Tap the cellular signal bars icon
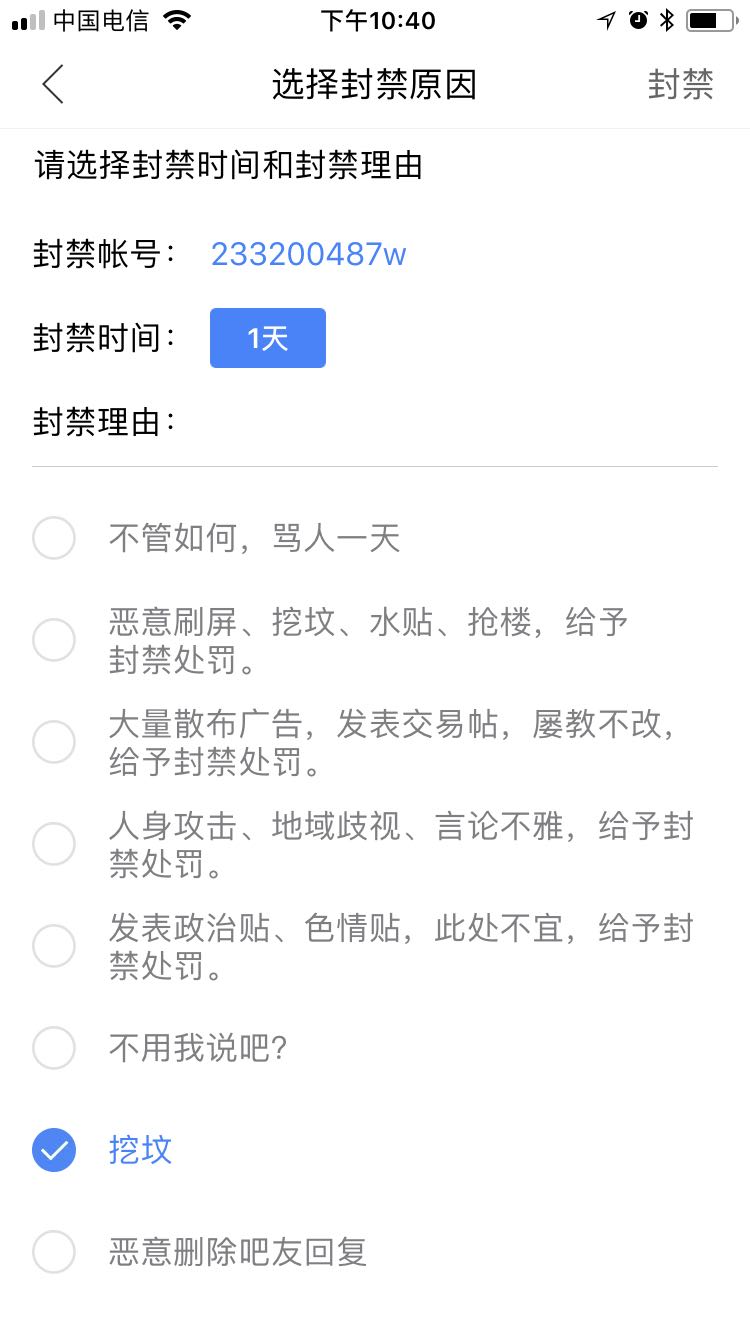750x1334 pixels. coord(28,21)
